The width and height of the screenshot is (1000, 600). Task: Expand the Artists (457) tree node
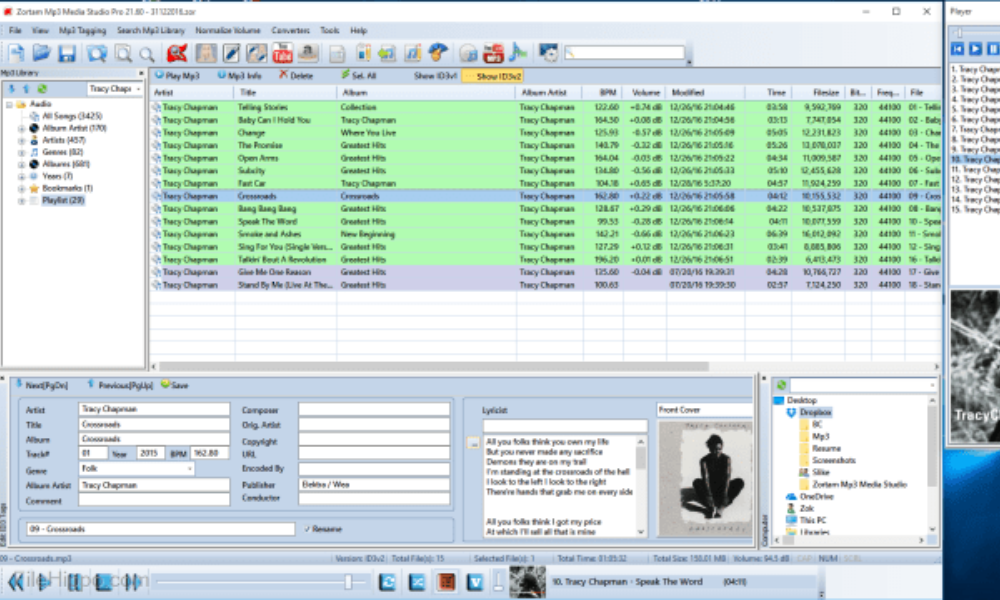tap(21, 140)
